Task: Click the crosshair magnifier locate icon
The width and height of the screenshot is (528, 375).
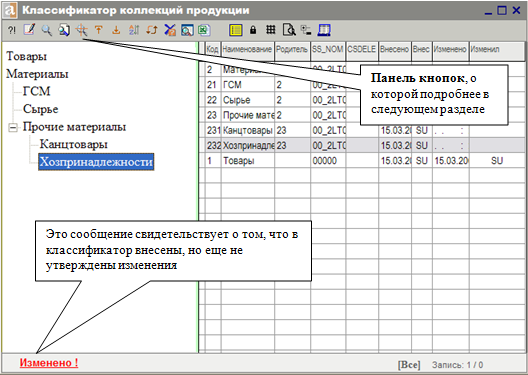Action: (x=81, y=30)
